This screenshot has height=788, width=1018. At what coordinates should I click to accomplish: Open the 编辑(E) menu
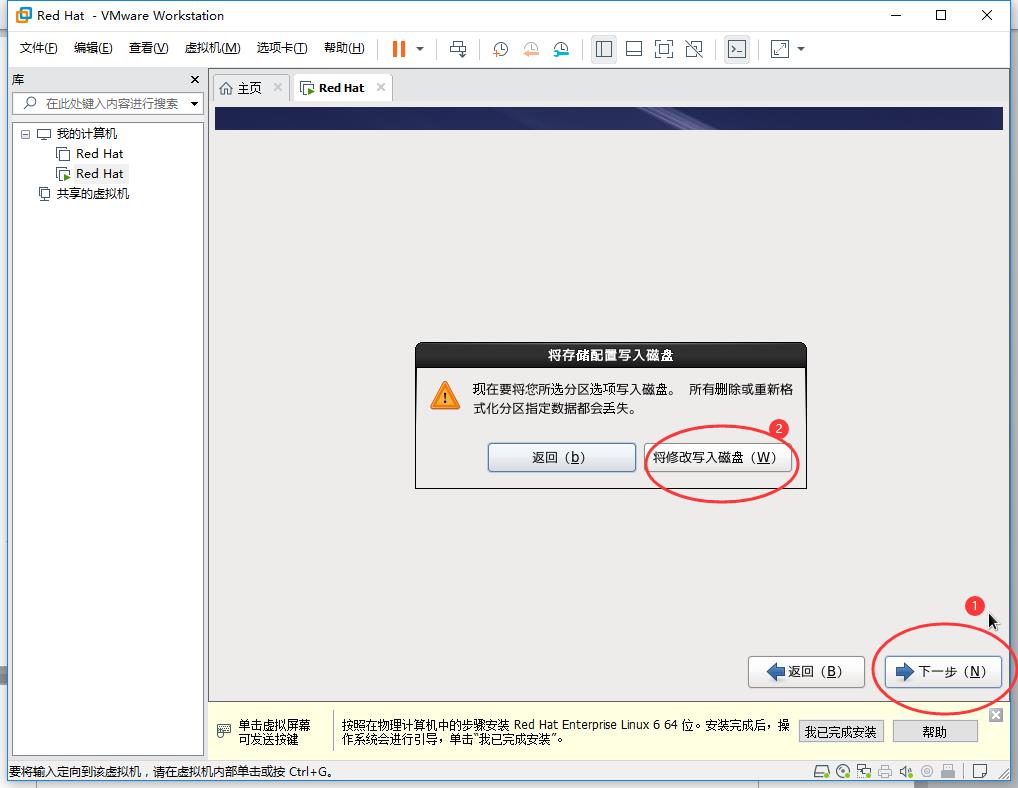[93, 48]
